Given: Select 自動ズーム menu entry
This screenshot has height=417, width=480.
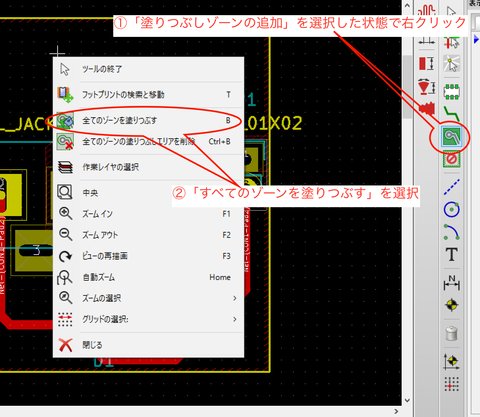Looking at the screenshot, I should tap(148, 277).
